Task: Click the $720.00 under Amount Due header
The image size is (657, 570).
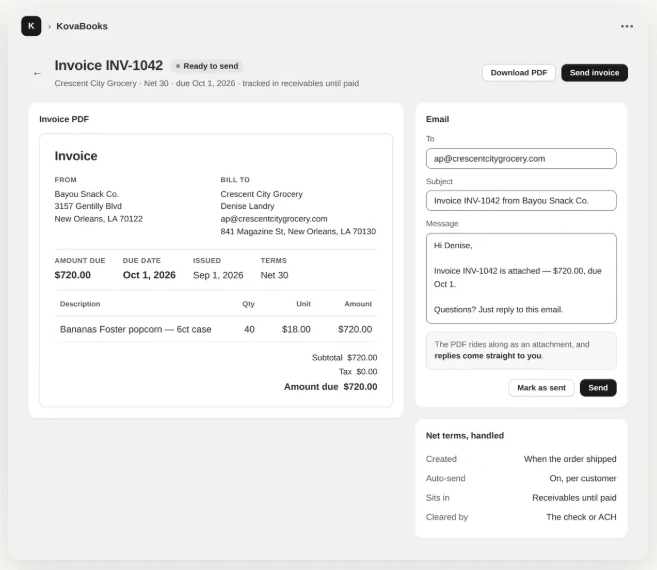Action: 72,275
